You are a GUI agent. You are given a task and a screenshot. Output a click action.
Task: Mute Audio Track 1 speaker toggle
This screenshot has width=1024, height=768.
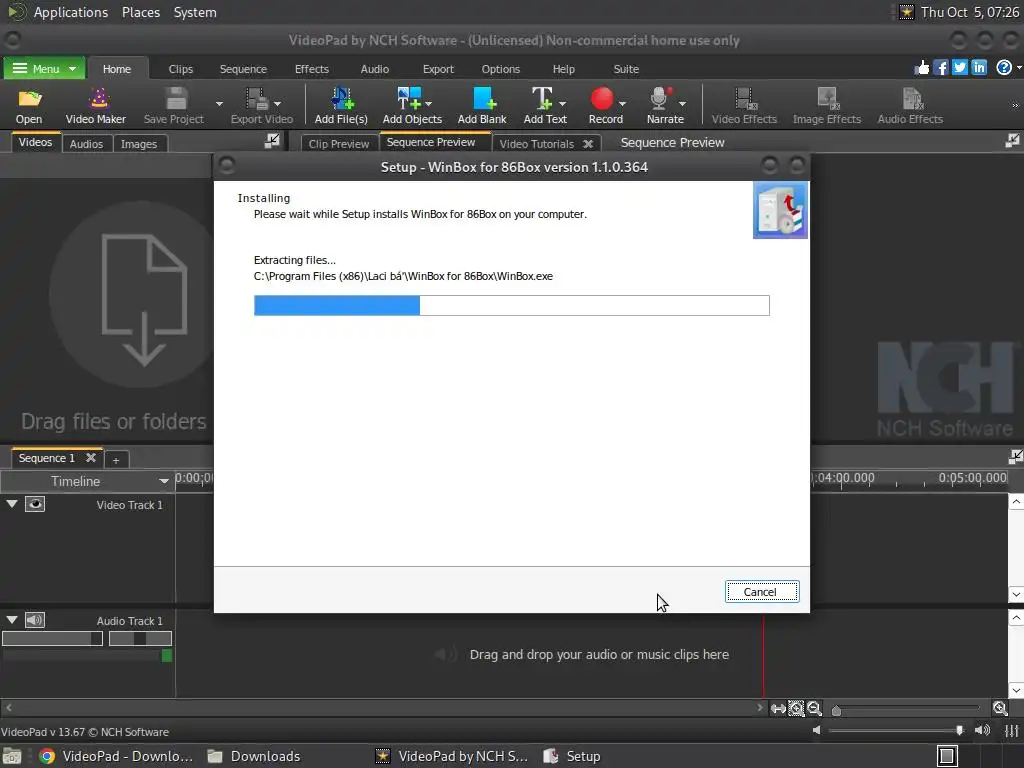tap(35, 620)
